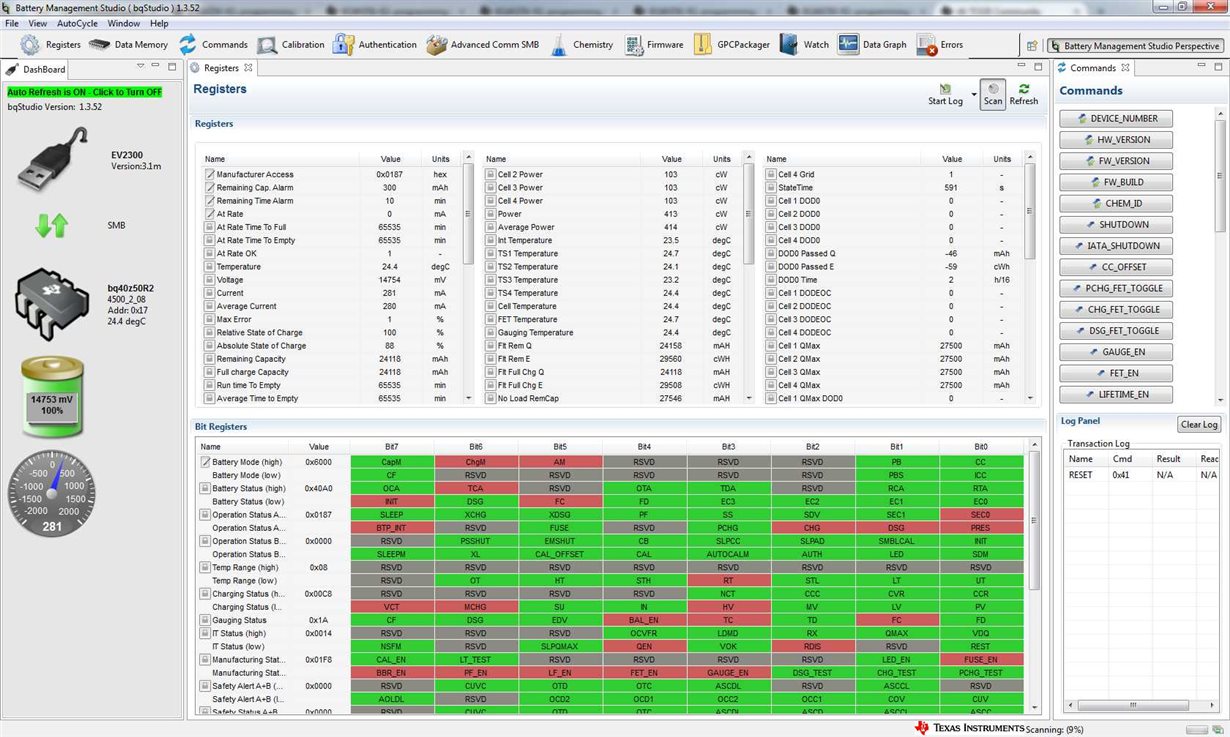Click the SHUTDOWN command button

1116,224
